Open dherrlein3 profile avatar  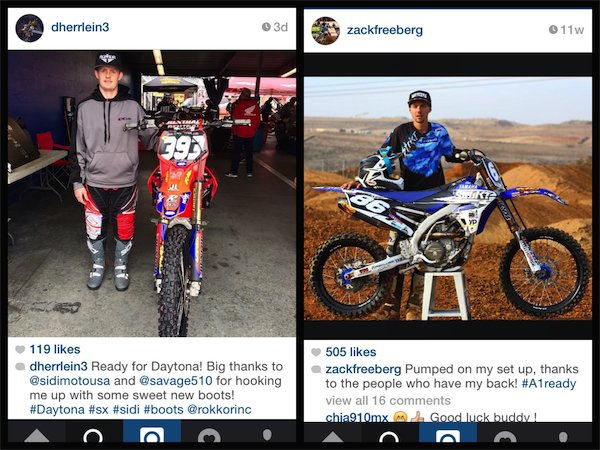coord(29,28)
